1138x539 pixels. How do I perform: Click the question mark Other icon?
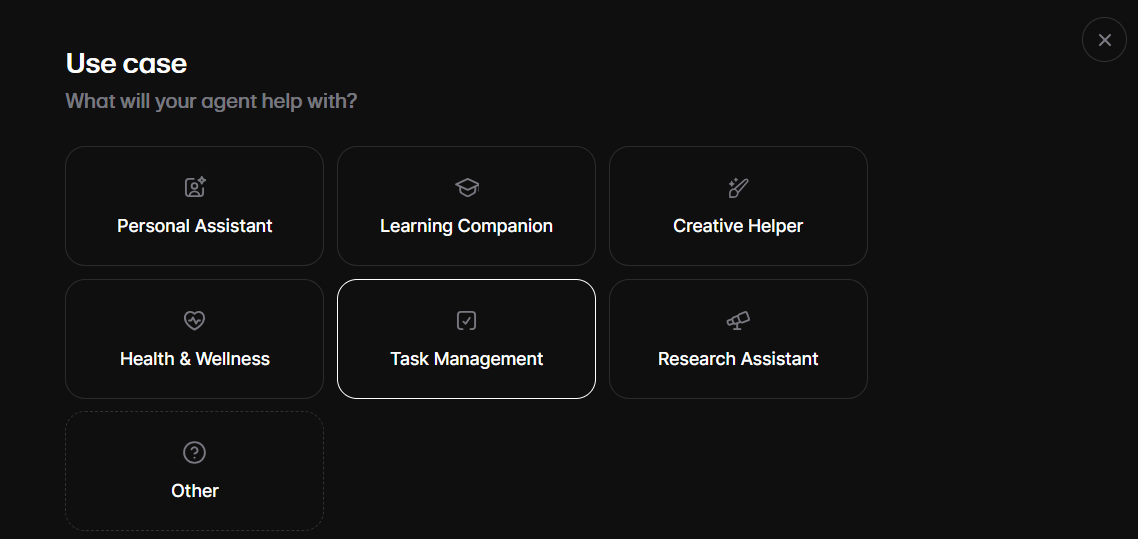[195, 453]
